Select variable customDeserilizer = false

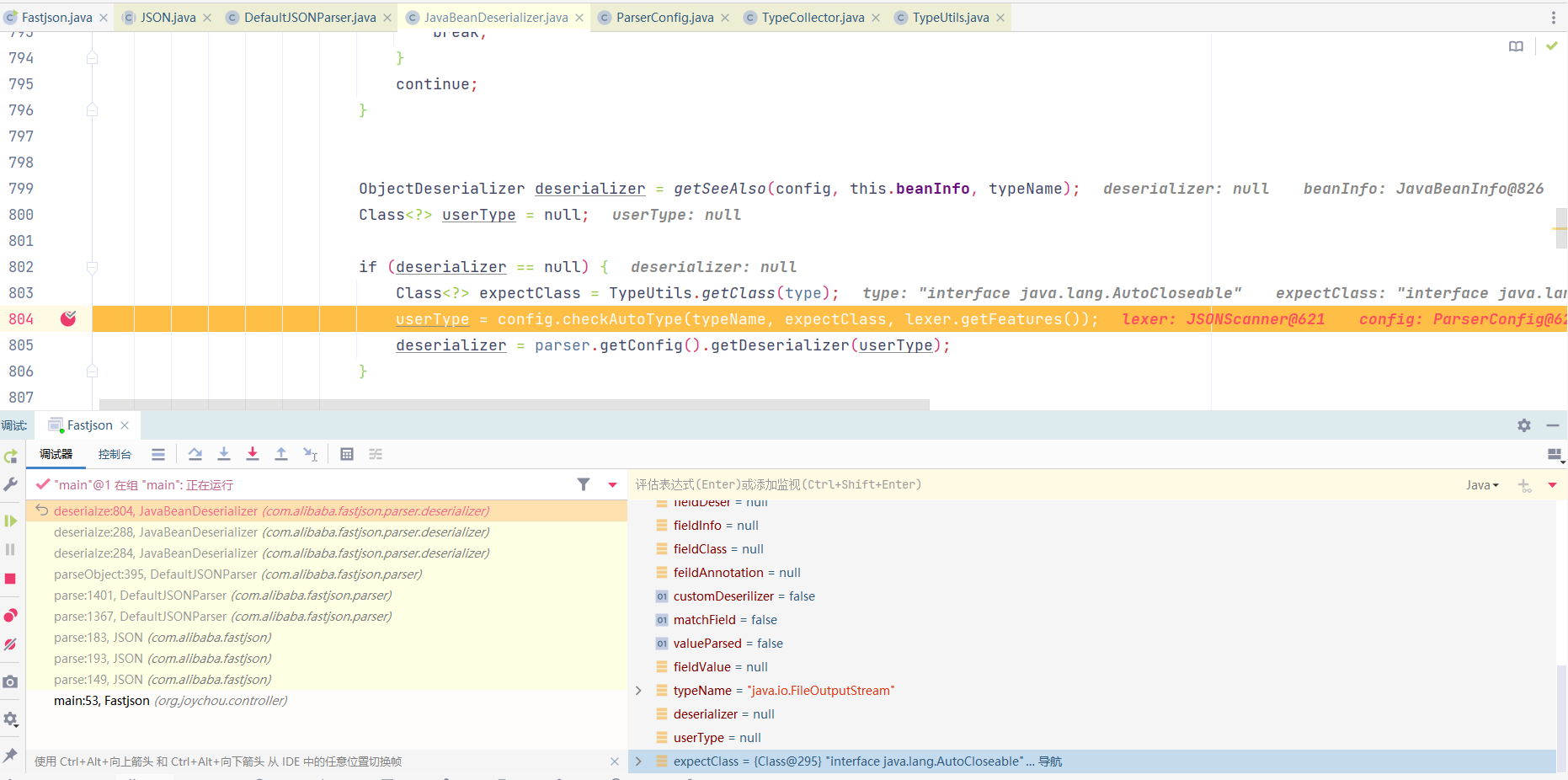click(1091, 596)
